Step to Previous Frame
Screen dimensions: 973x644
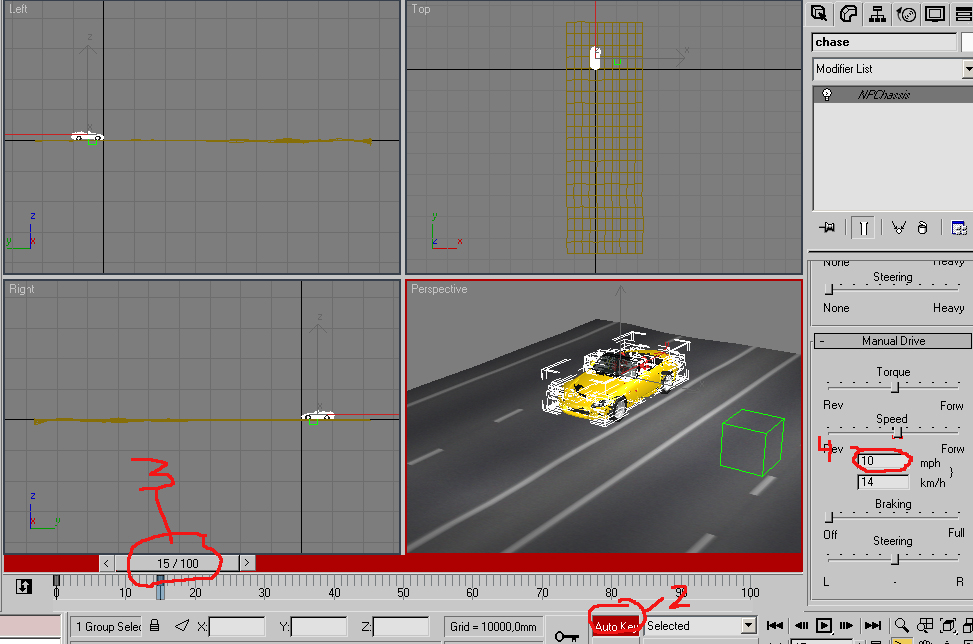point(801,625)
